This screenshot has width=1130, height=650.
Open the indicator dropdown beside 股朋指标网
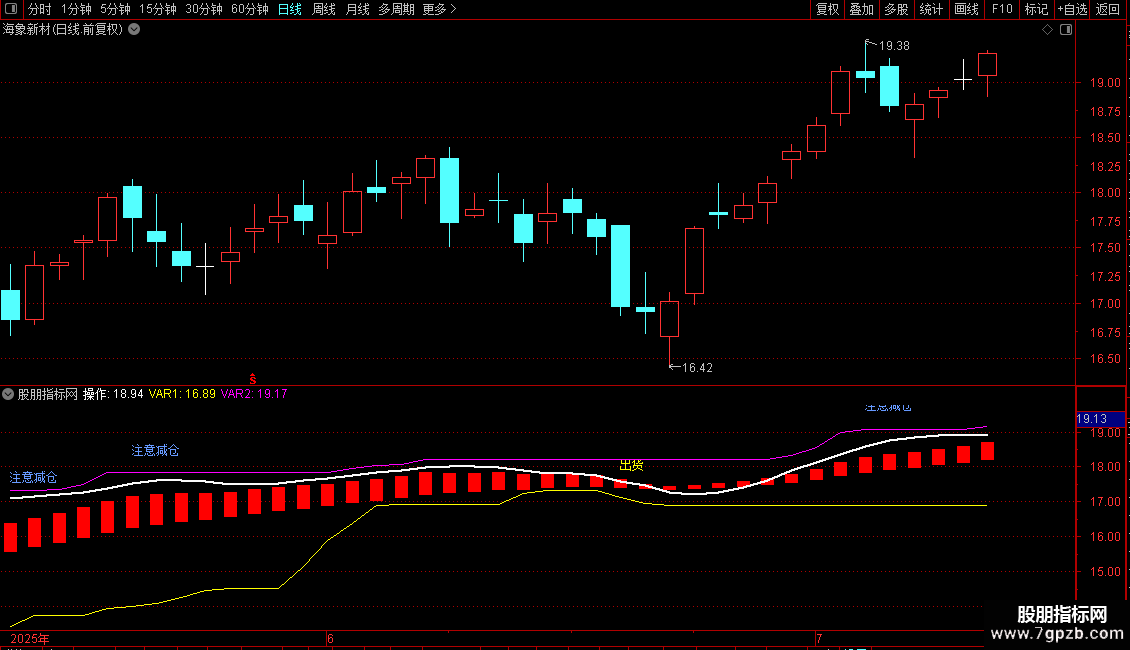(x=8, y=394)
